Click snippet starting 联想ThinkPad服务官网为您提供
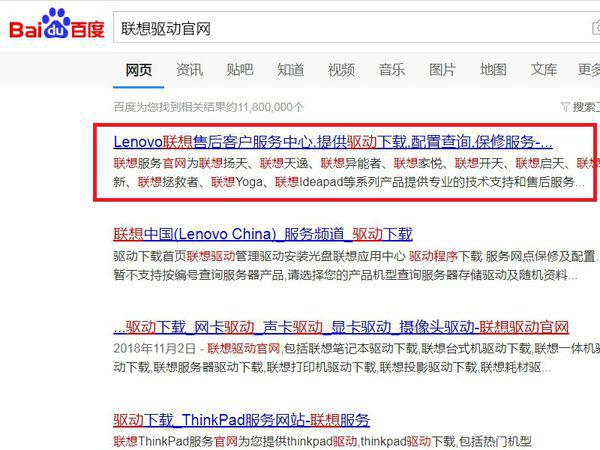 (x=323, y=441)
